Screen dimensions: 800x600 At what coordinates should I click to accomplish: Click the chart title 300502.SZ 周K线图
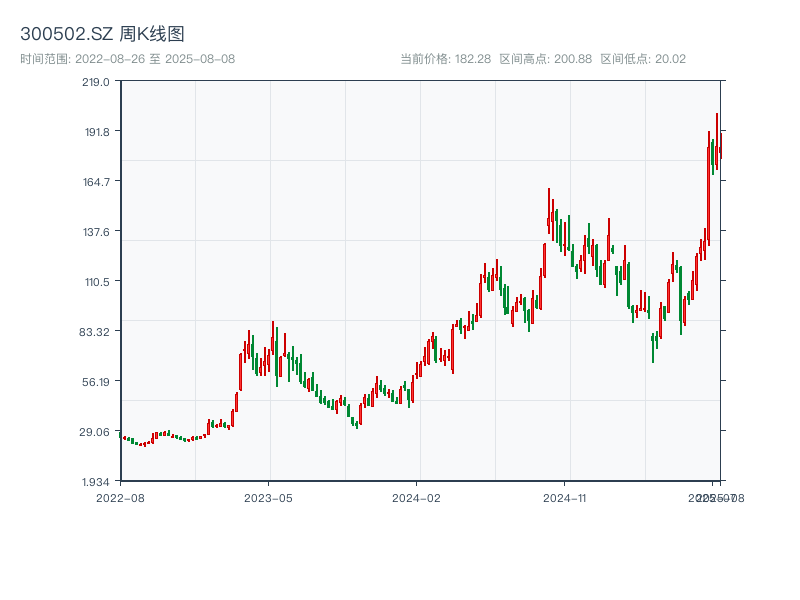point(102,35)
